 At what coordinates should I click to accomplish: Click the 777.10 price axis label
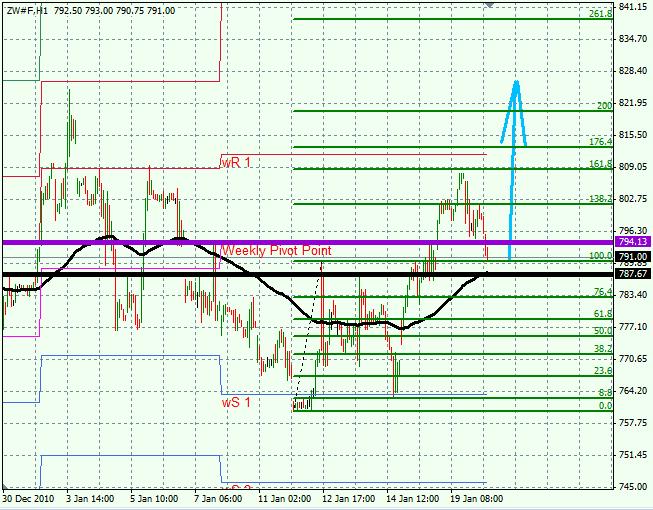[633, 326]
